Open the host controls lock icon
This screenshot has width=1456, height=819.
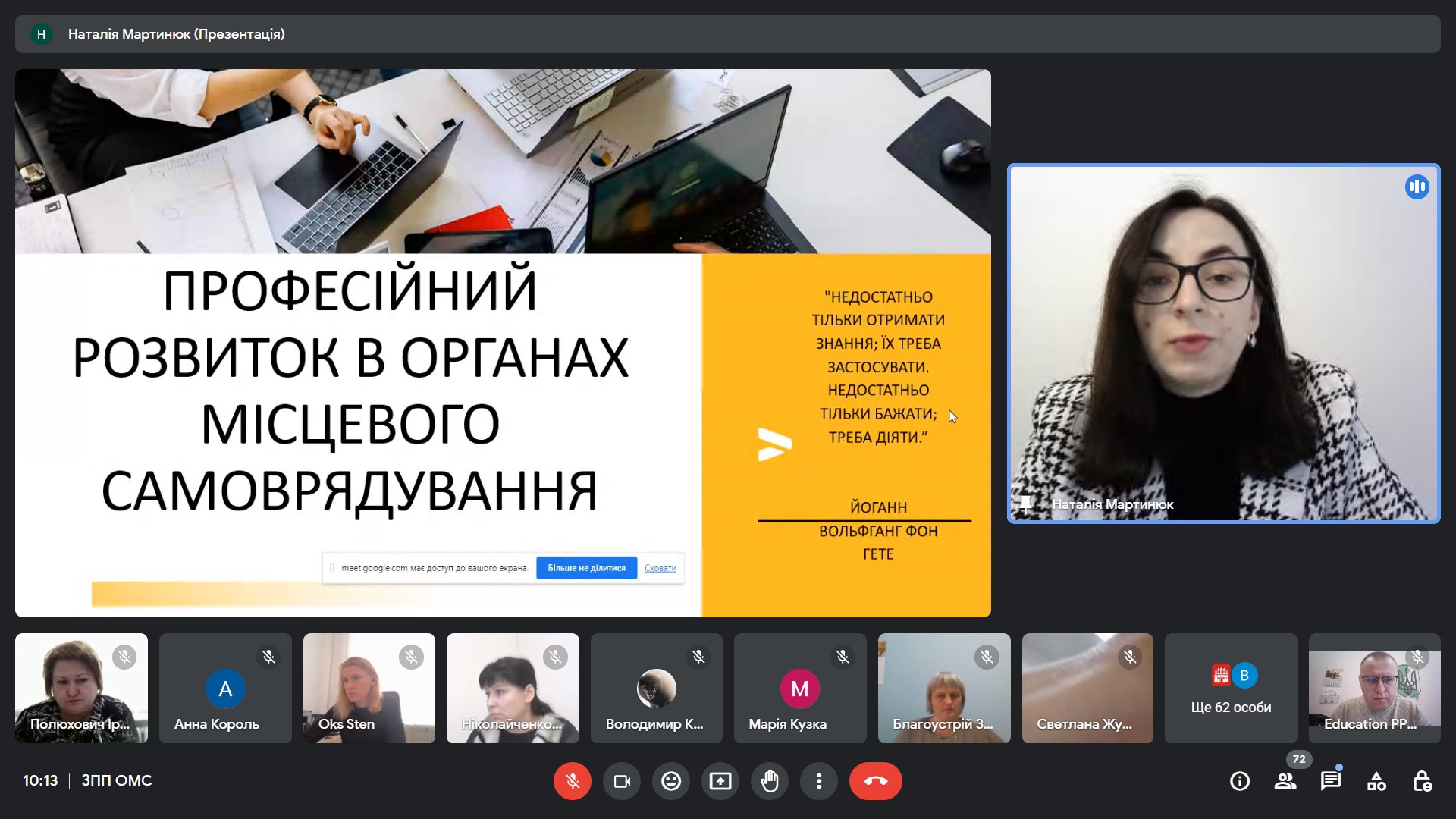1422,781
